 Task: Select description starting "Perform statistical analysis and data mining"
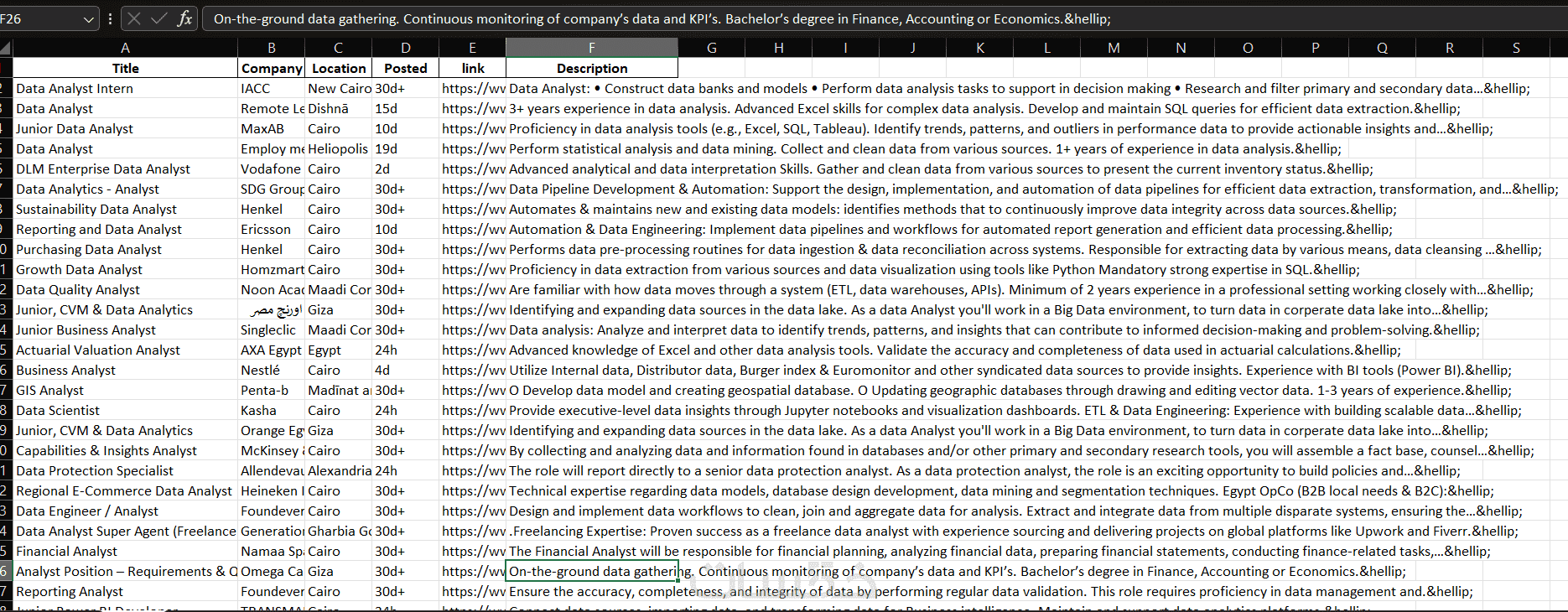tap(592, 148)
